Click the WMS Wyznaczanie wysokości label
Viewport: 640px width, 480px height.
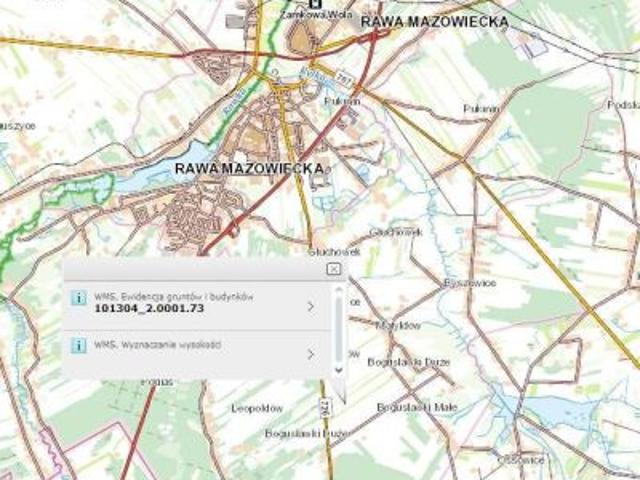click(158, 345)
